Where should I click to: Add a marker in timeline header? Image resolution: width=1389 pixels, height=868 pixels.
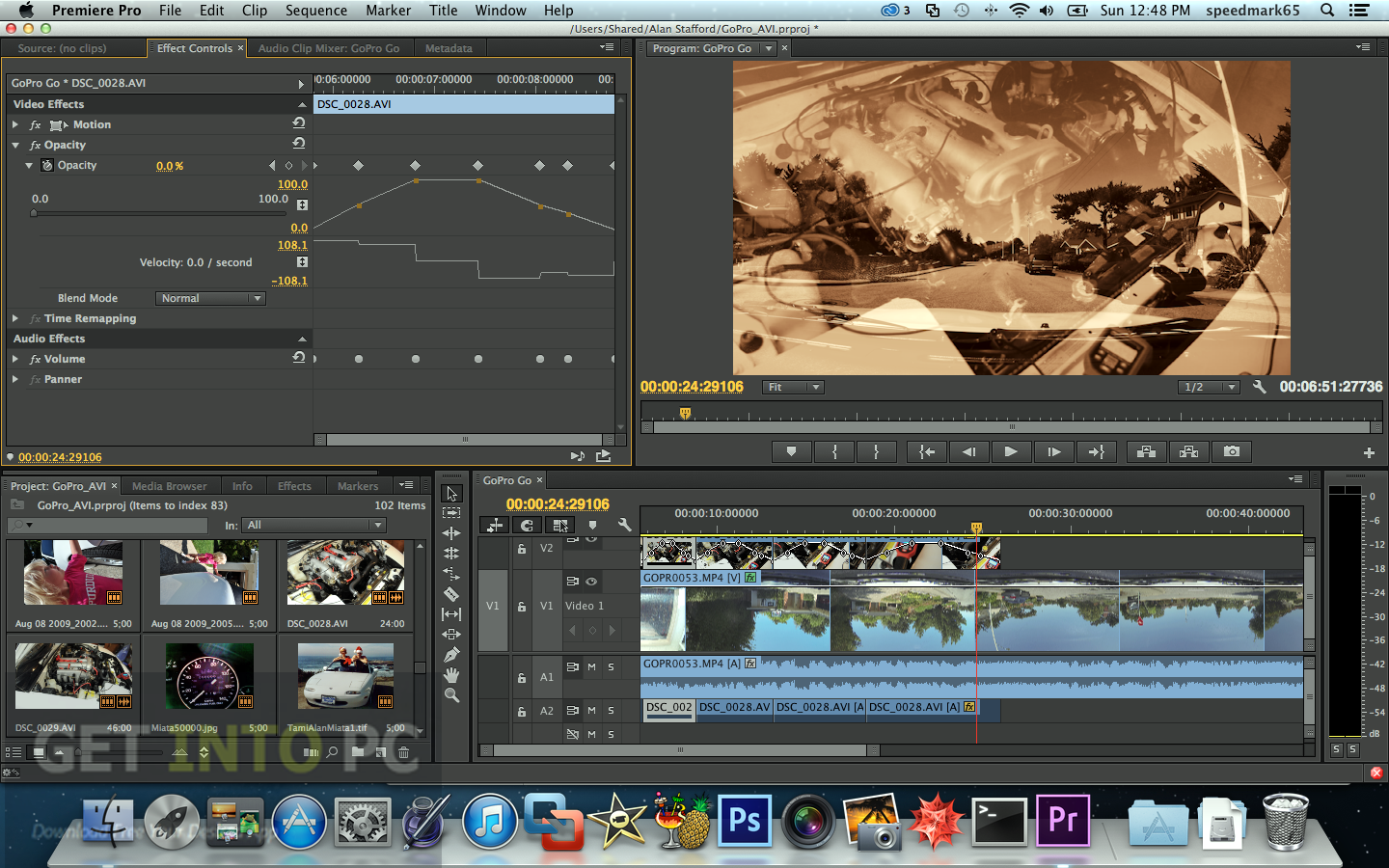592,525
